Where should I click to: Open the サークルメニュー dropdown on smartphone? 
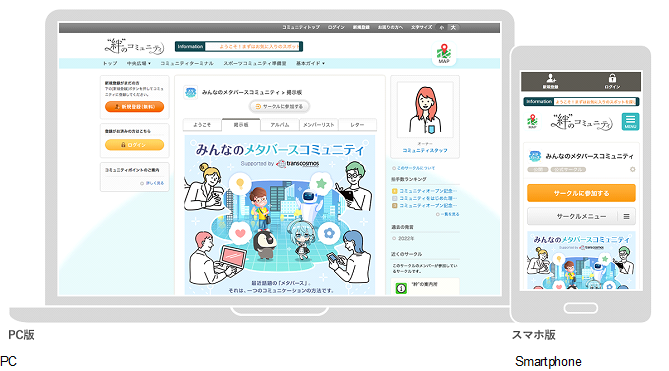581,216
